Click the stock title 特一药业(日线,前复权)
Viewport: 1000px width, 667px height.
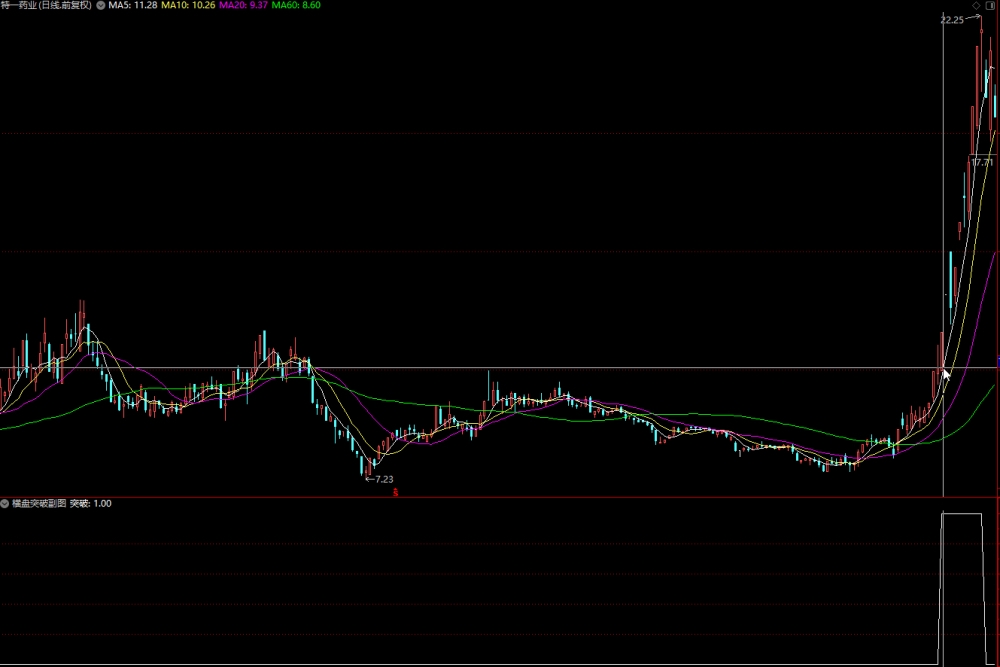point(47,5)
